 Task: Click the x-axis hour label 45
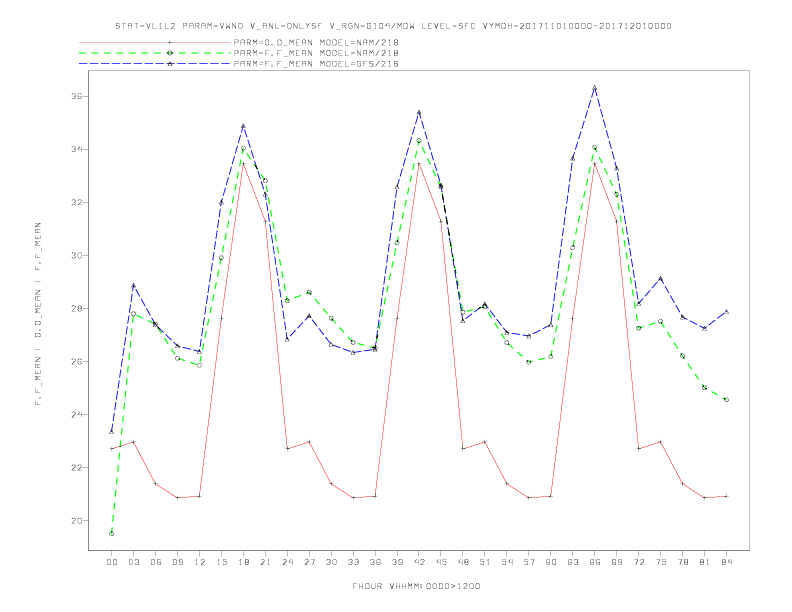point(441,562)
